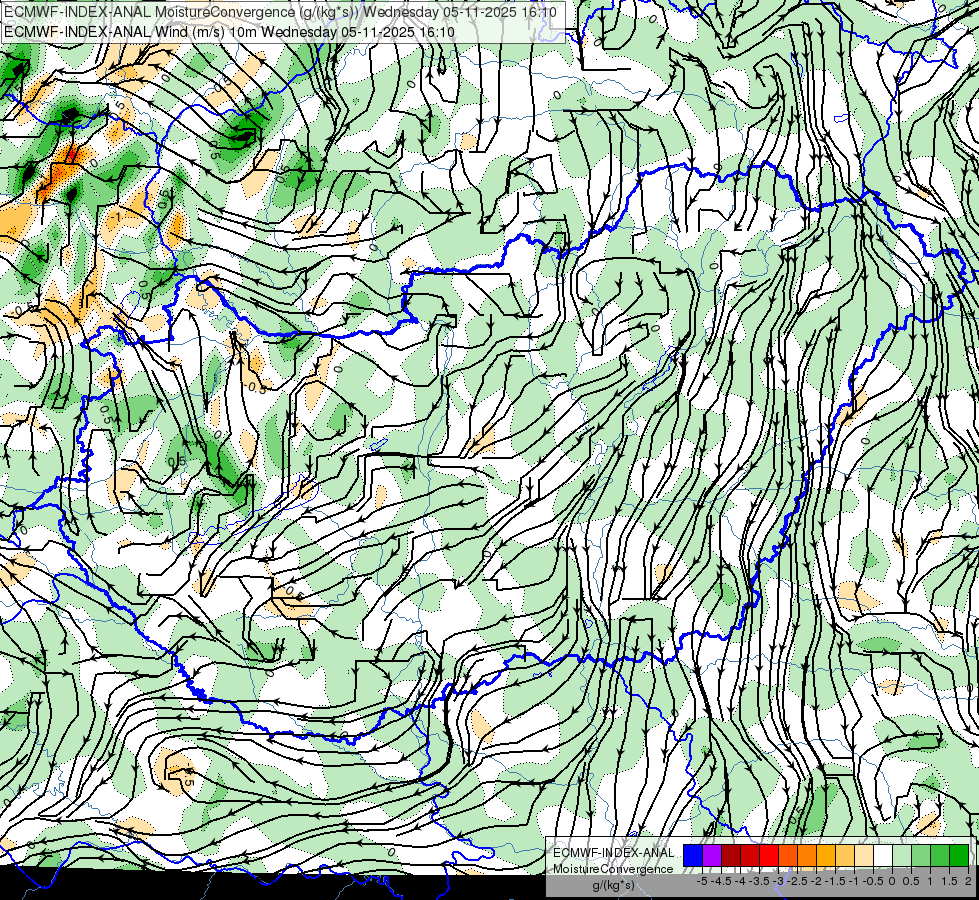Click the '-2.5' legend tick label
979x900 pixels.
pos(797,881)
